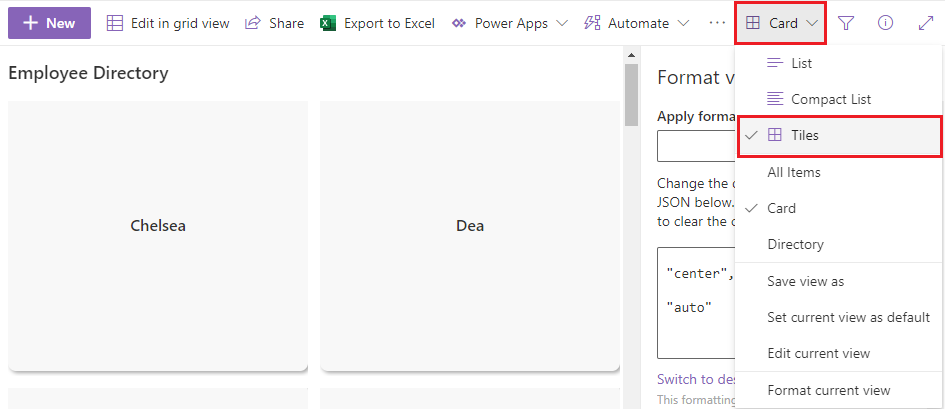Open the more options ellipsis menu
The height and width of the screenshot is (409, 945).
click(717, 23)
